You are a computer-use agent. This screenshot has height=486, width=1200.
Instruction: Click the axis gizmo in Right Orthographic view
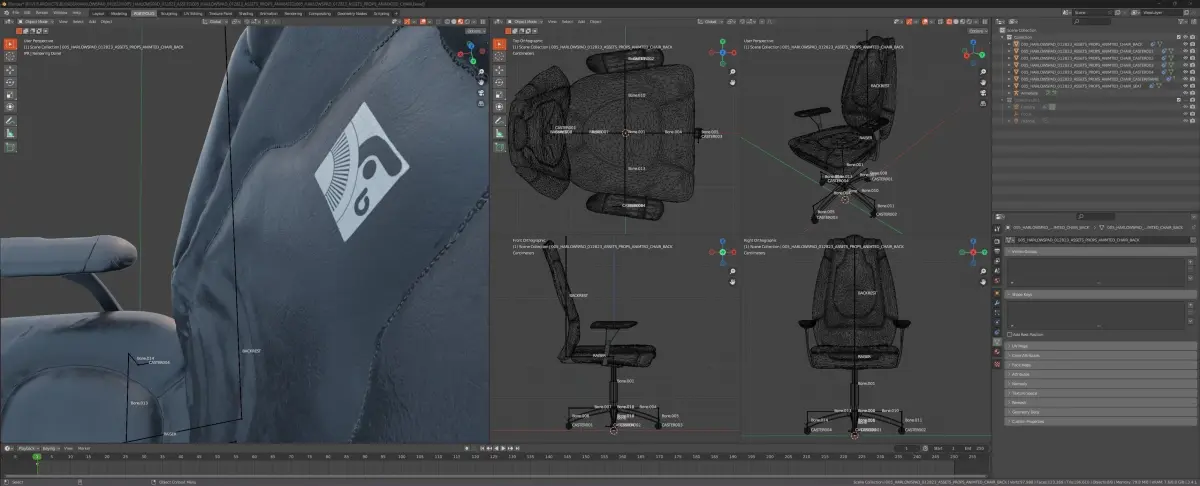point(974,251)
